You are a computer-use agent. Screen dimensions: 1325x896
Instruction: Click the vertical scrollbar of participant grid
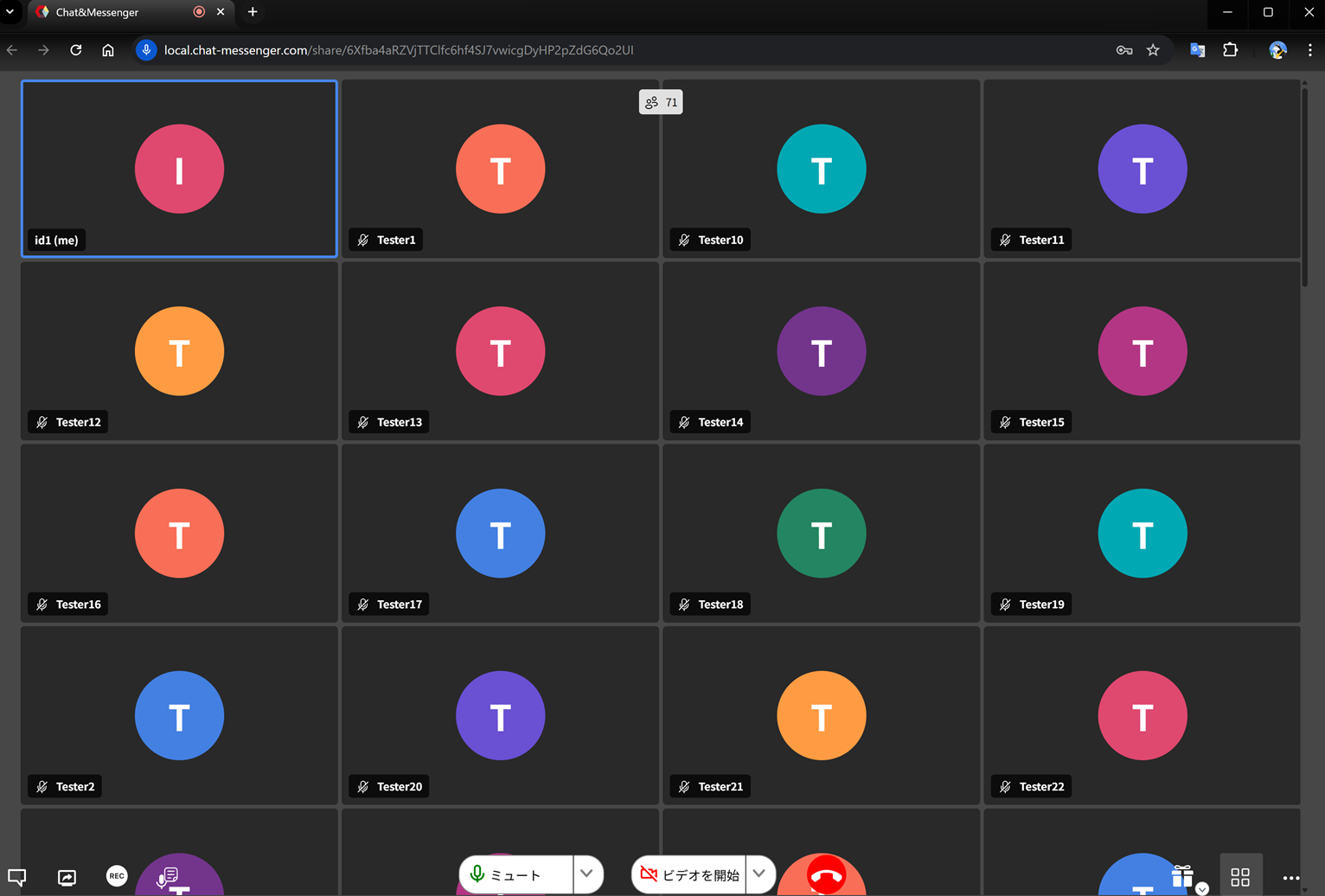1304,182
